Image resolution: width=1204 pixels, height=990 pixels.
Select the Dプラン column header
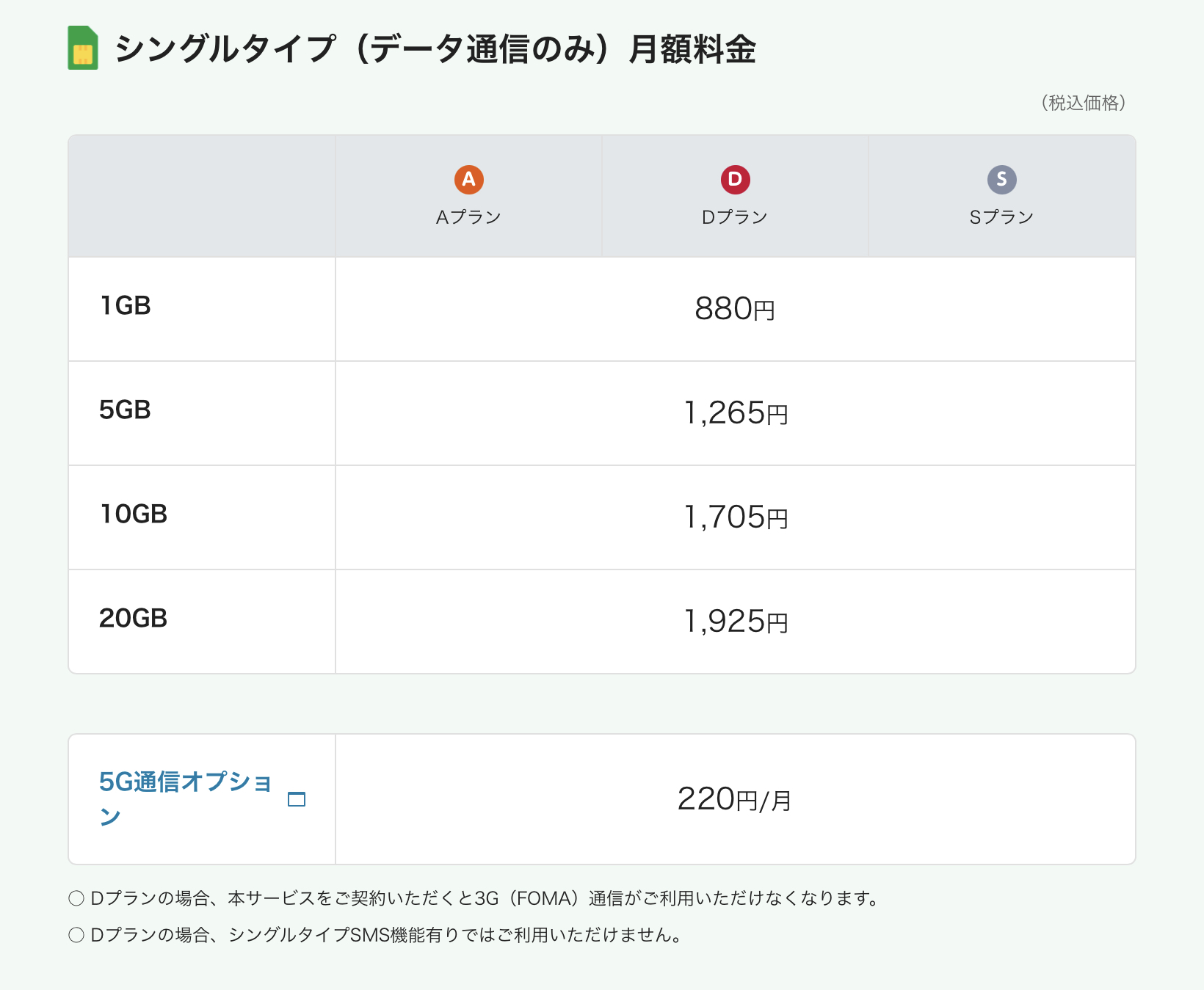735,217
